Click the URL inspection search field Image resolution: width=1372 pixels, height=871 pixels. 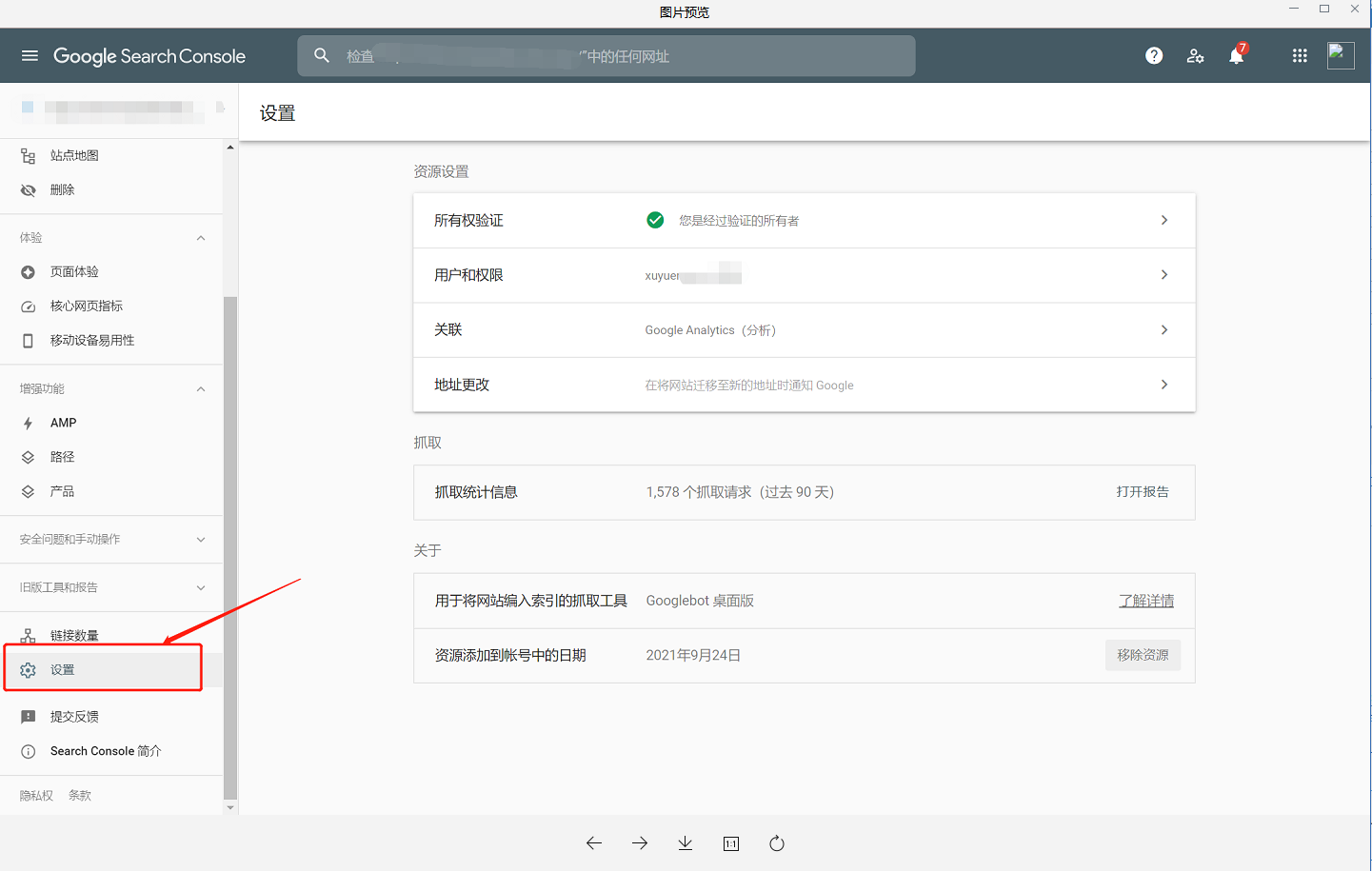[606, 56]
